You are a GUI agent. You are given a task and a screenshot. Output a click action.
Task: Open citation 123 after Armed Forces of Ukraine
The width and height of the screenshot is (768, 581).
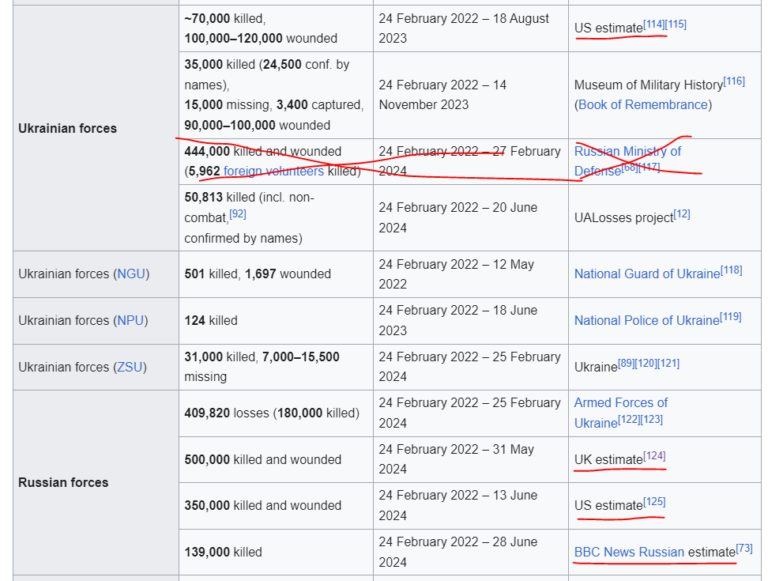click(x=651, y=419)
